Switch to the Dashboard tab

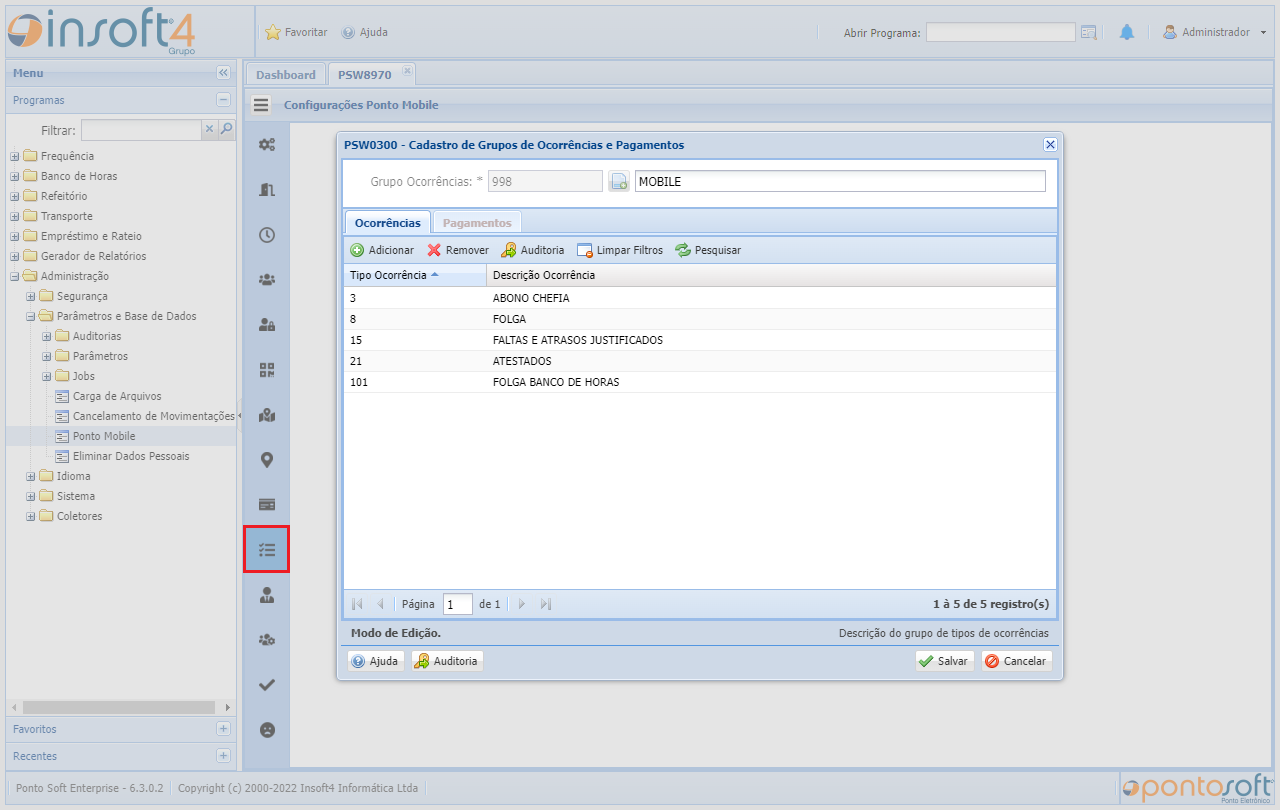tap(285, 75)
